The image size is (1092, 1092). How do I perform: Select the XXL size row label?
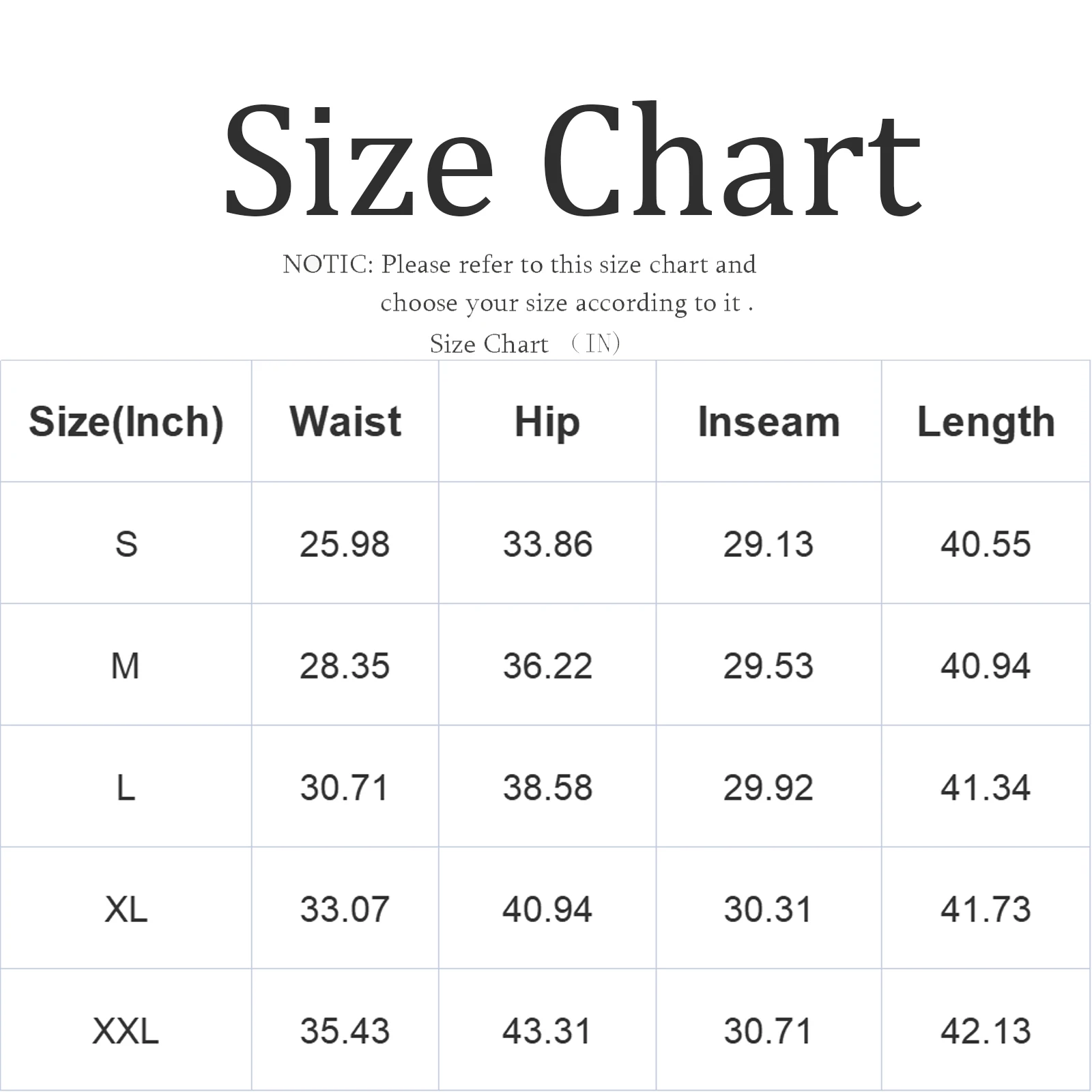click(126, 1031)
